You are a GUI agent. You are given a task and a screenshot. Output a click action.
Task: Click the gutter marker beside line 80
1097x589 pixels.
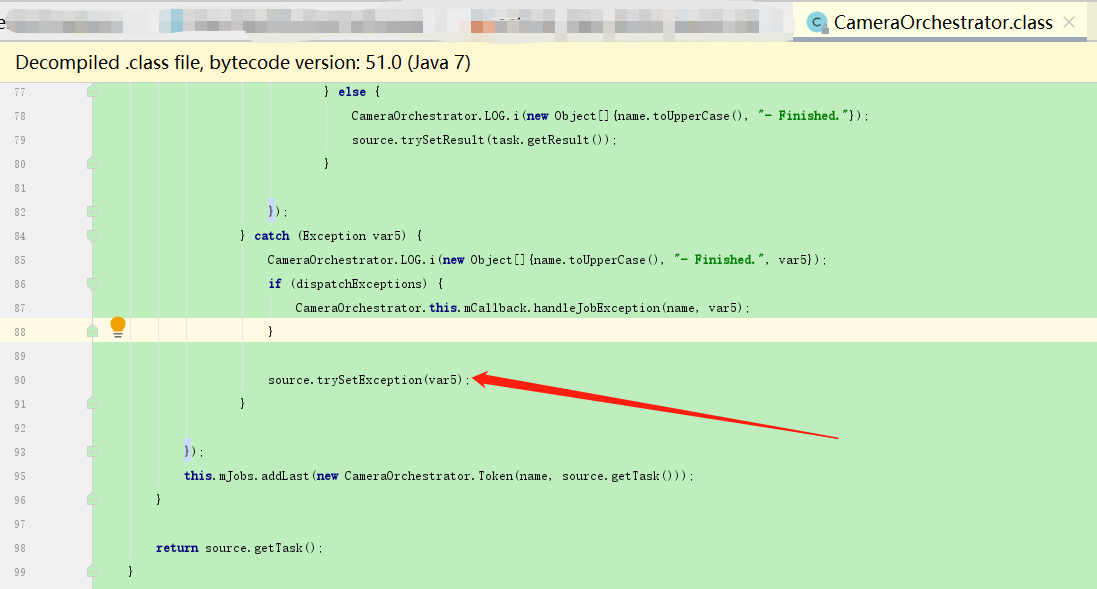pyautogui.click(x=90, y=163)
